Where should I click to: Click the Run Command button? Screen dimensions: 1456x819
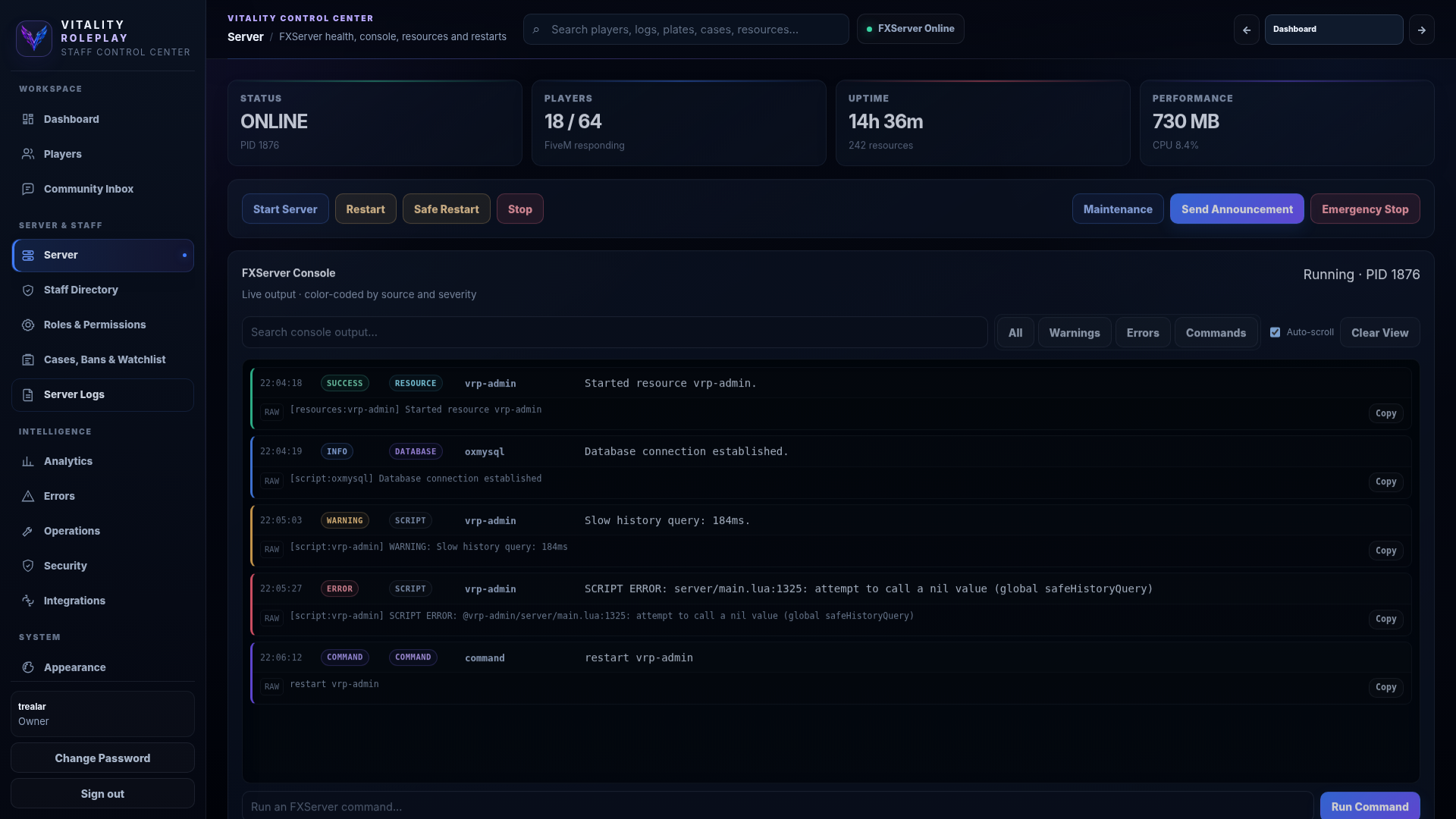(x=1370, y=806)
